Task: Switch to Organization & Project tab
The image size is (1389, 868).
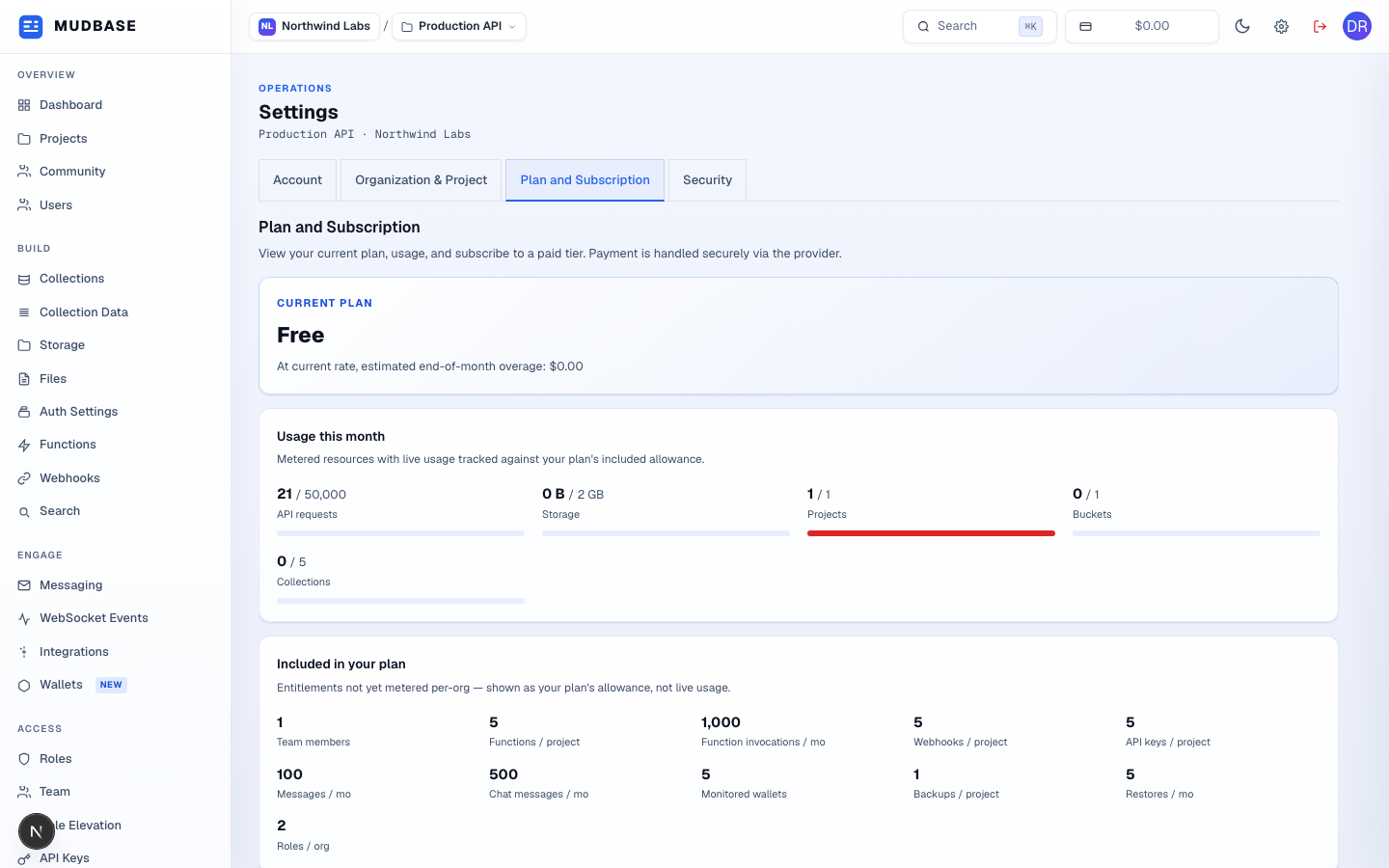Action: (x=421, y=180)
